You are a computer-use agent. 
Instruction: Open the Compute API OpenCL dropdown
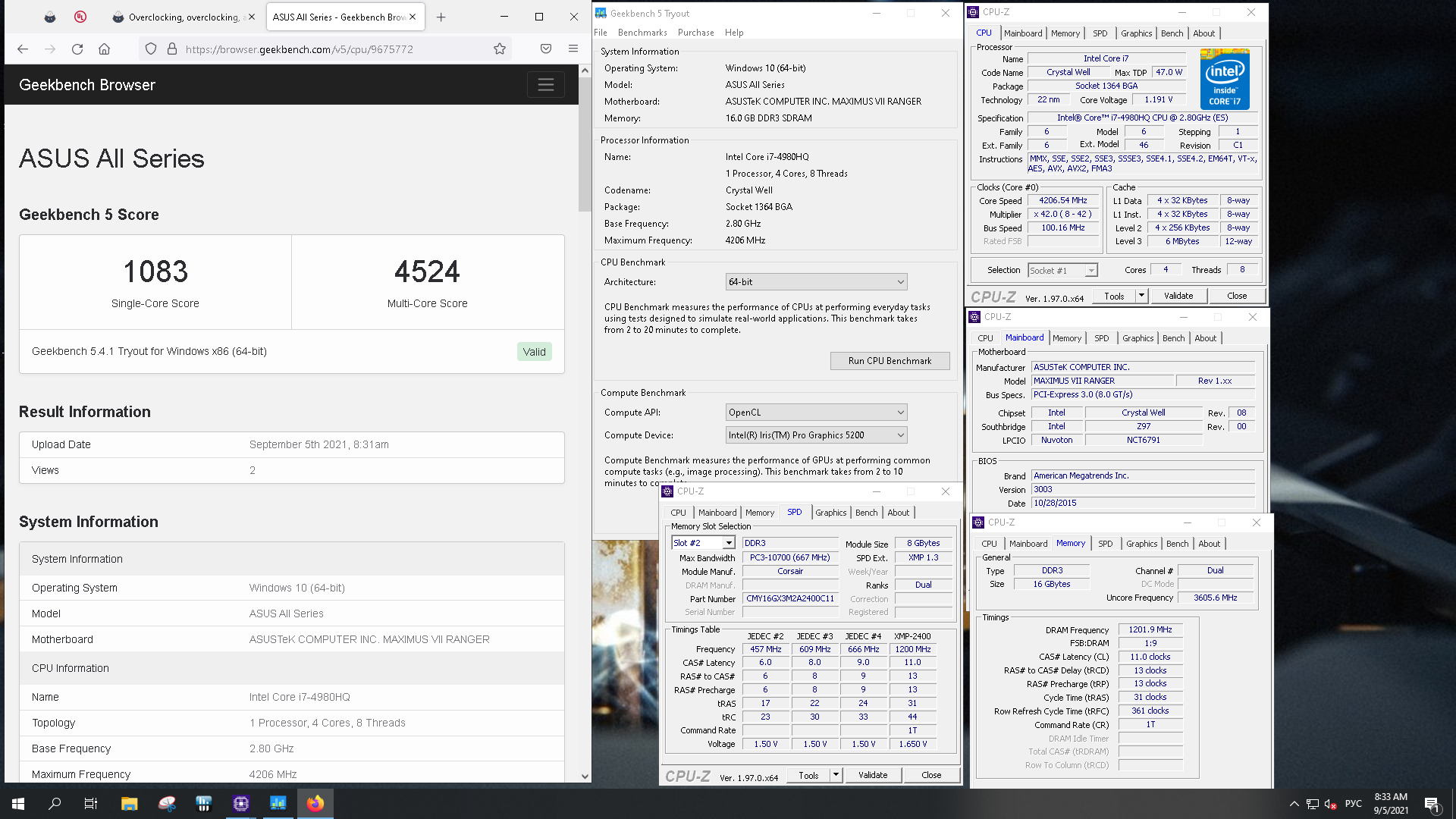pos(816,413)
